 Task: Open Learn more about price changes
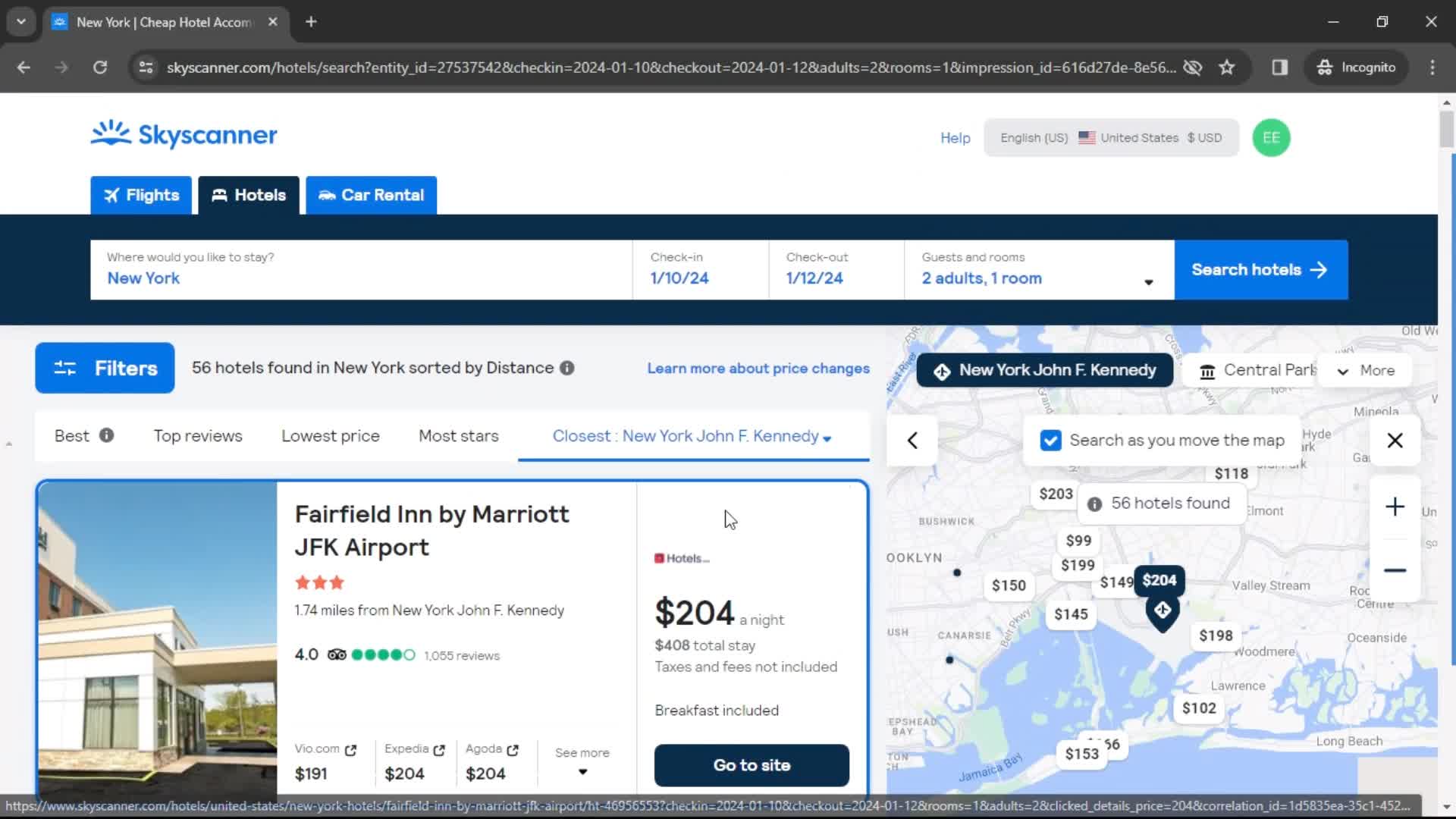pyautogui.click(x=758, y=369)
